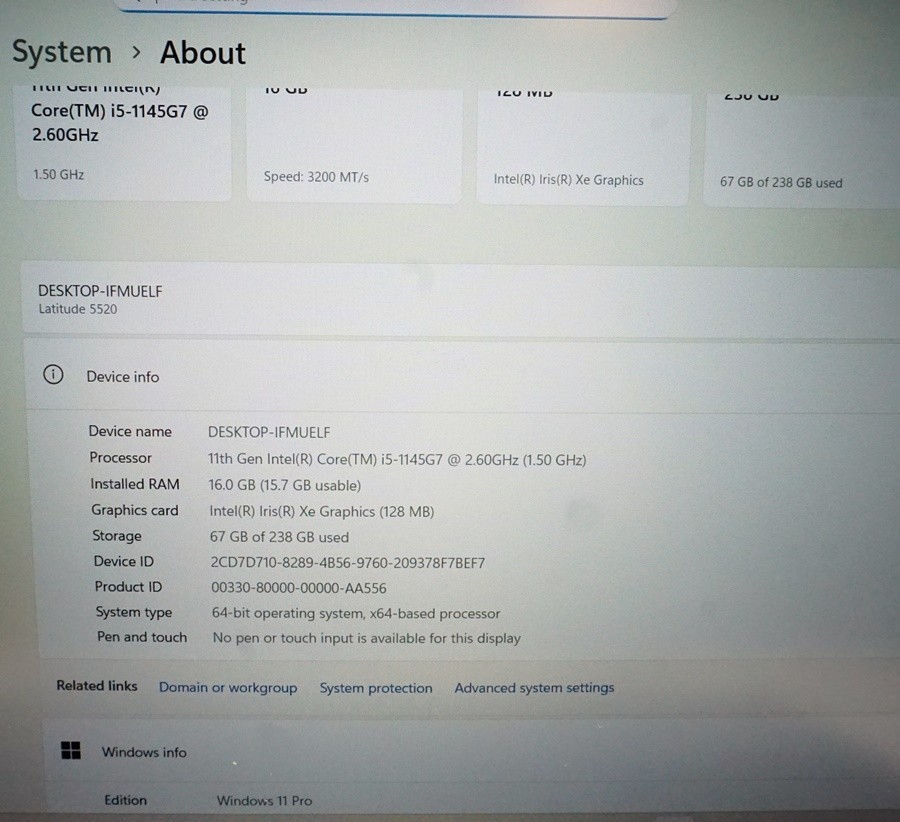Select Graphics card value Iris Xe Graphics (128 MB)
The height and width of the screenshot is (822, 900).
tap(321, 511)
